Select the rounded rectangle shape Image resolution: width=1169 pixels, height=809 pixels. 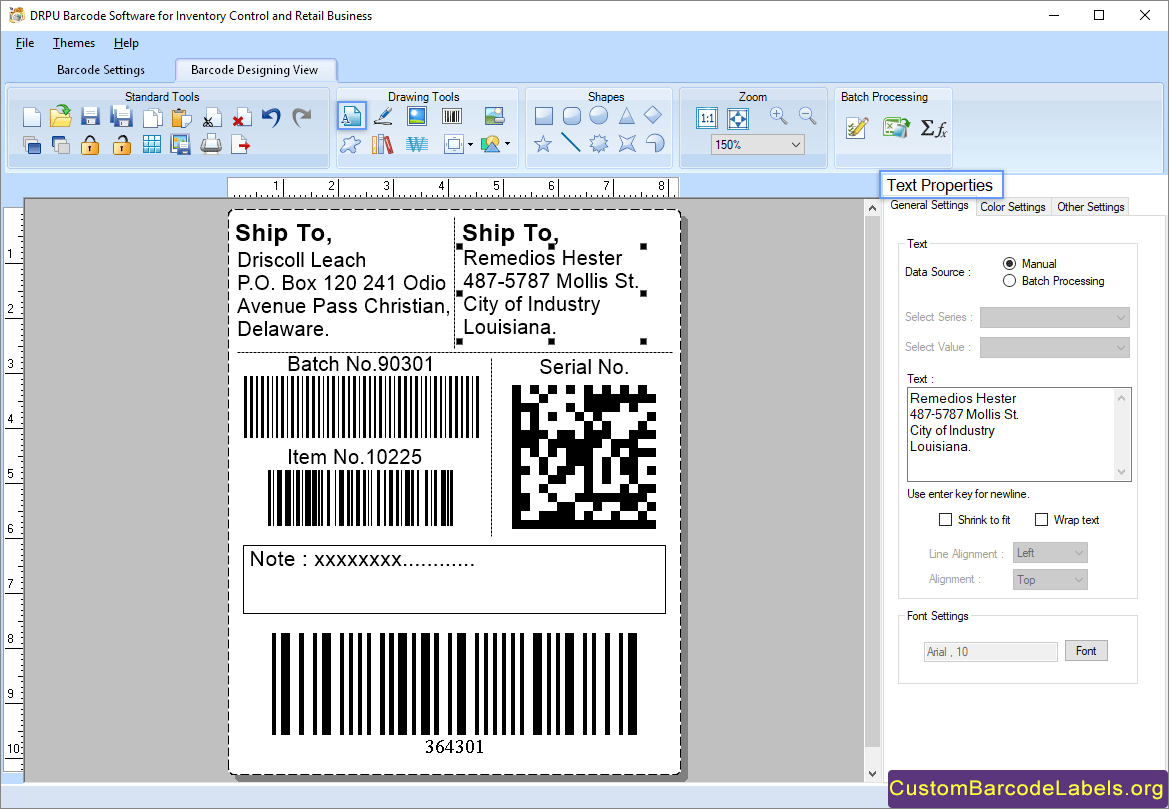572,116
